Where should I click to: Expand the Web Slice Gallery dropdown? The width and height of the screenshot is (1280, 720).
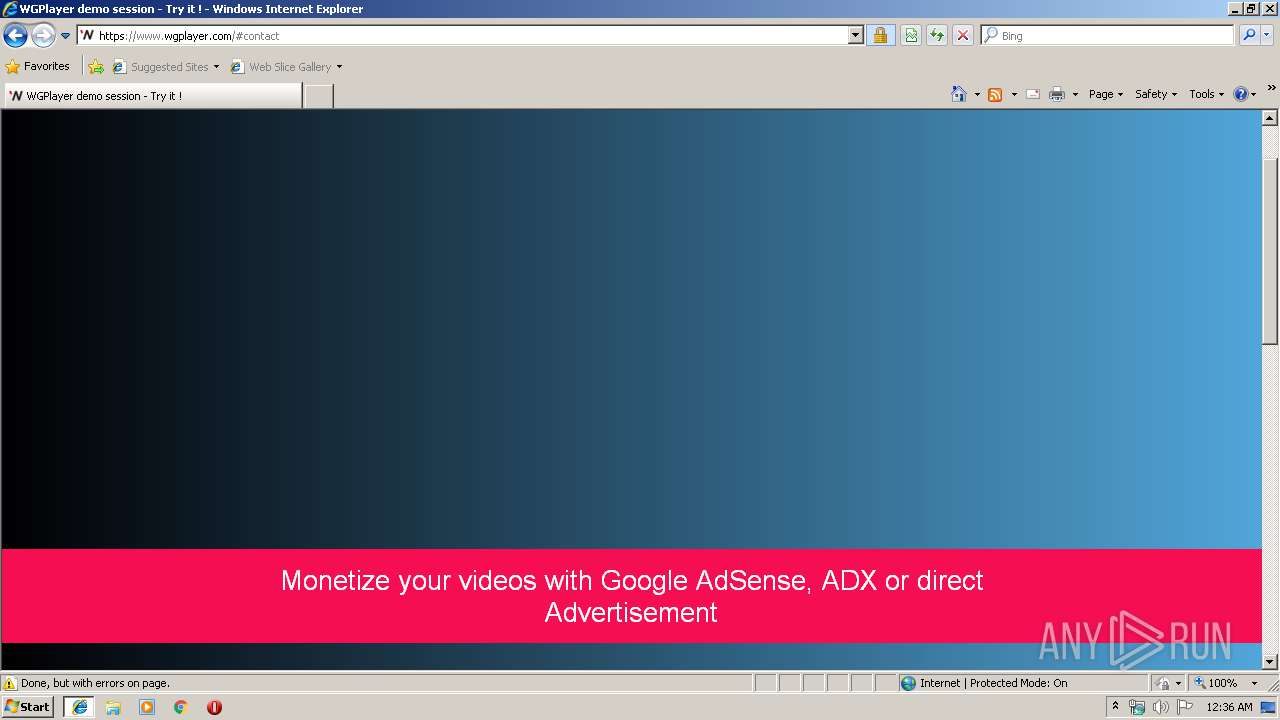pos(339,67)
